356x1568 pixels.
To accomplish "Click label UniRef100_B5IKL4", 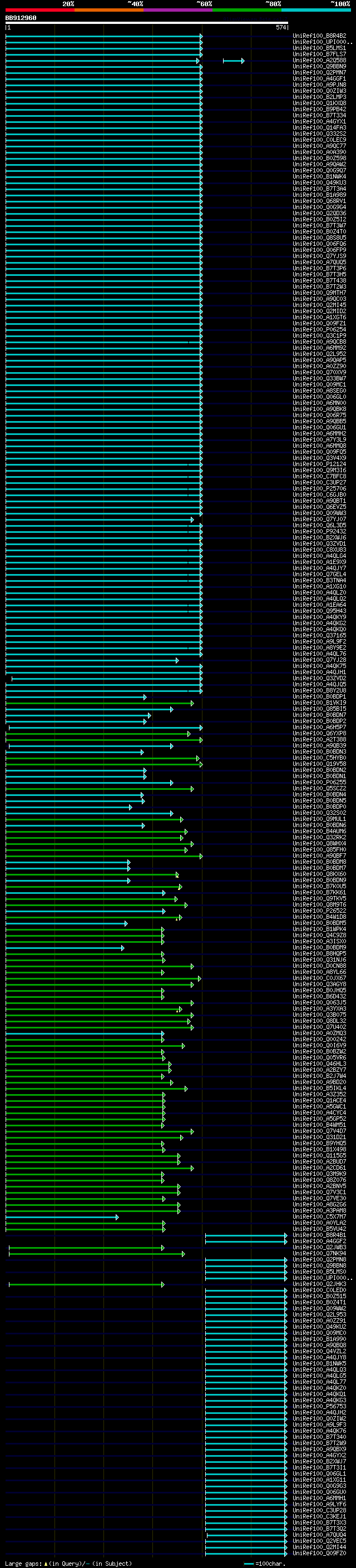I will 319,1089.
